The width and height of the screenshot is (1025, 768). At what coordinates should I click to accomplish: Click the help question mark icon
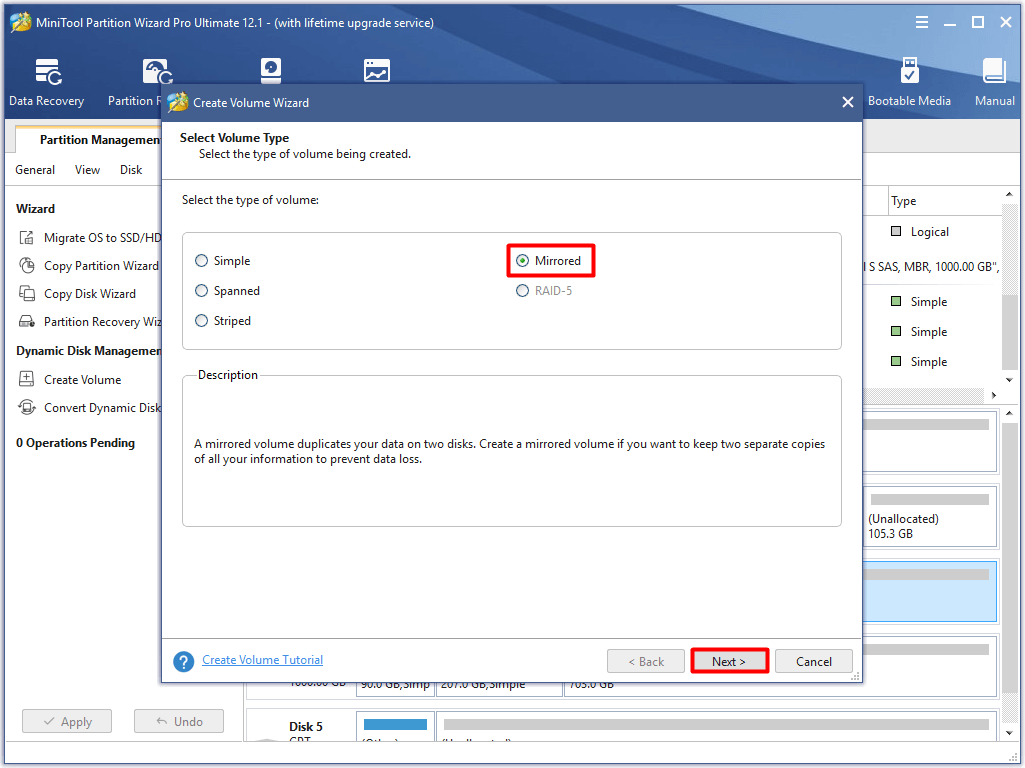click(x=184, y=661)
